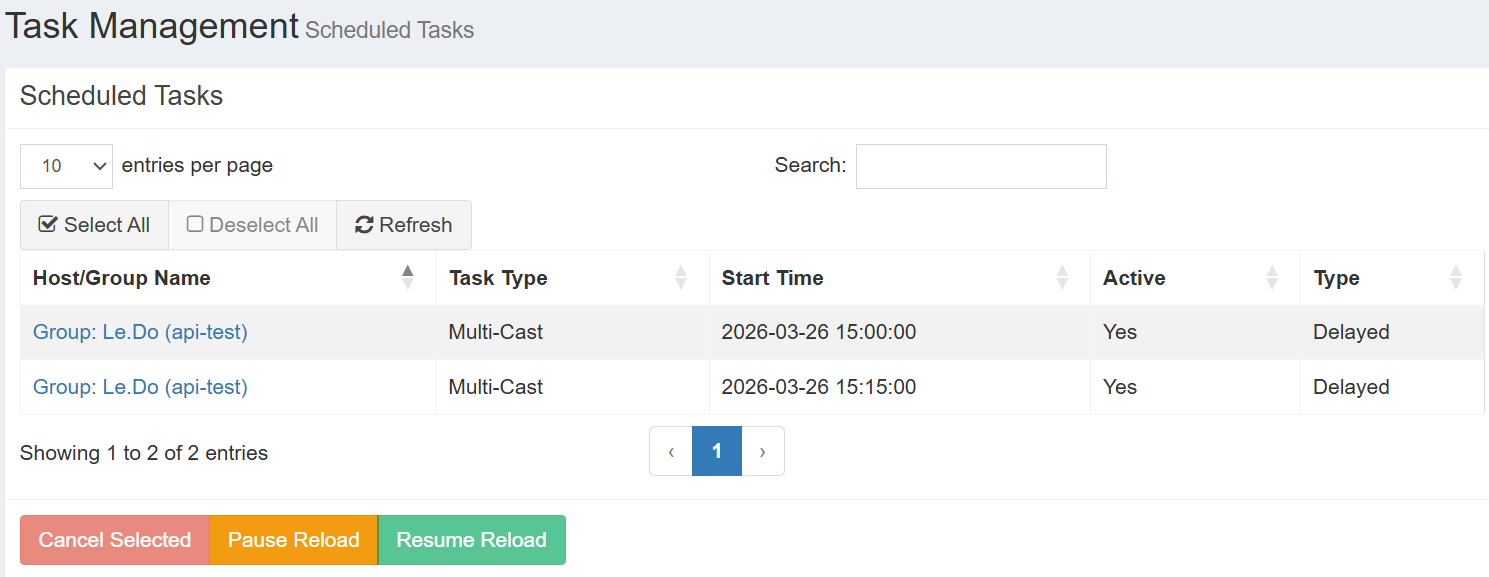
Task: Toggle Deselect All to clear selections
Action: tap(252, 224)
